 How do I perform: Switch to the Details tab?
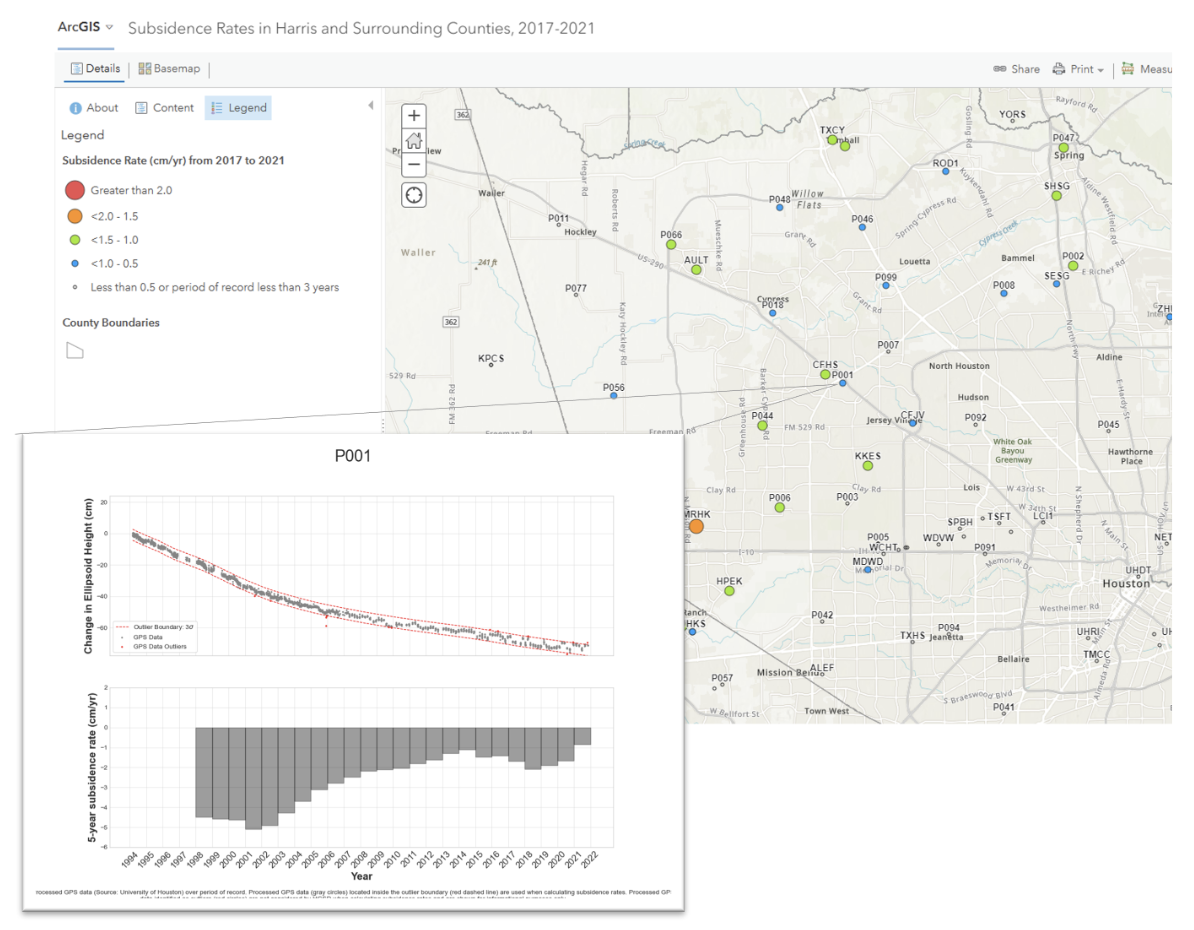(95, 69)
